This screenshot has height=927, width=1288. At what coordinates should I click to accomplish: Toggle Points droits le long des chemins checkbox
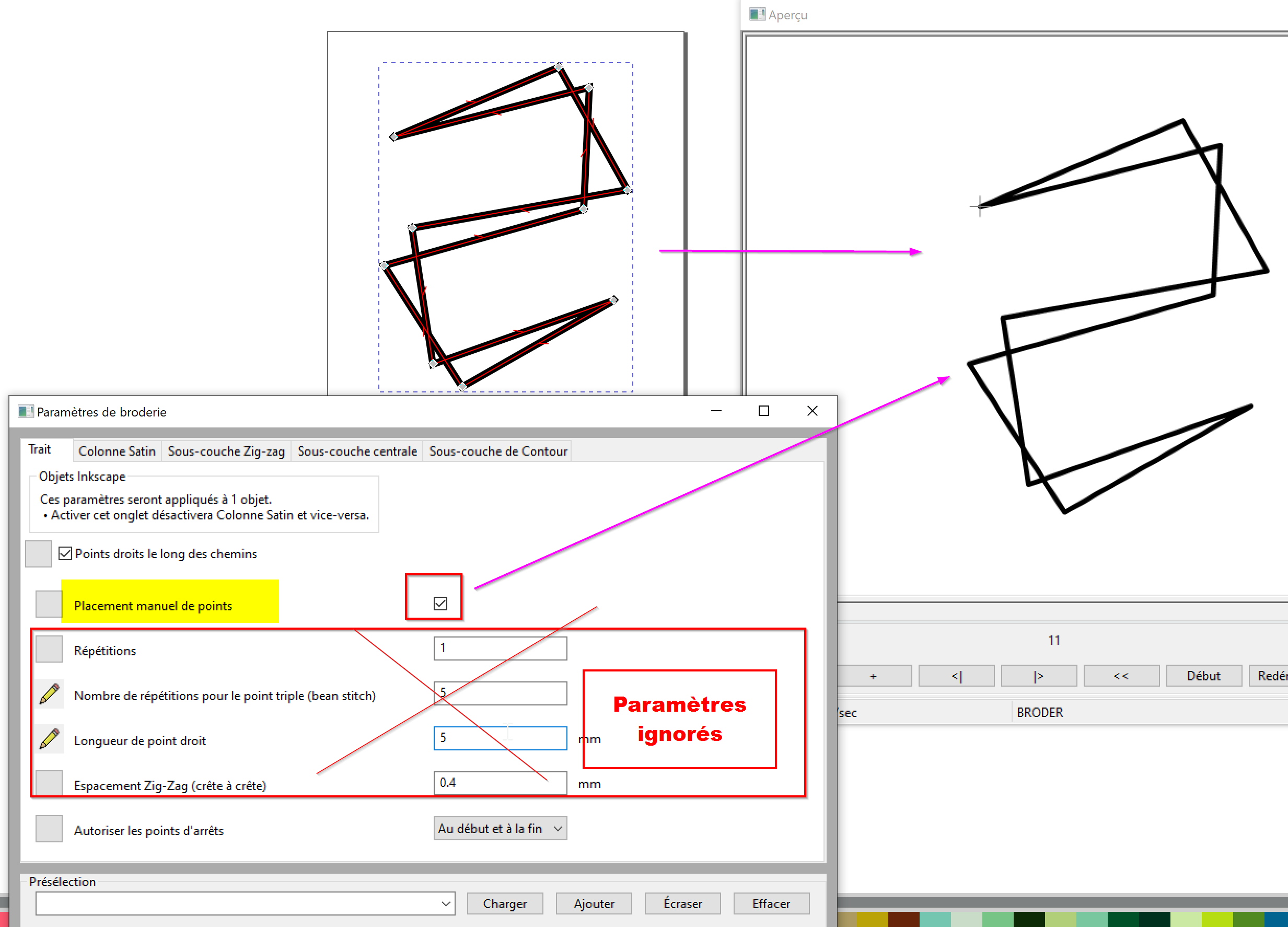65,553
